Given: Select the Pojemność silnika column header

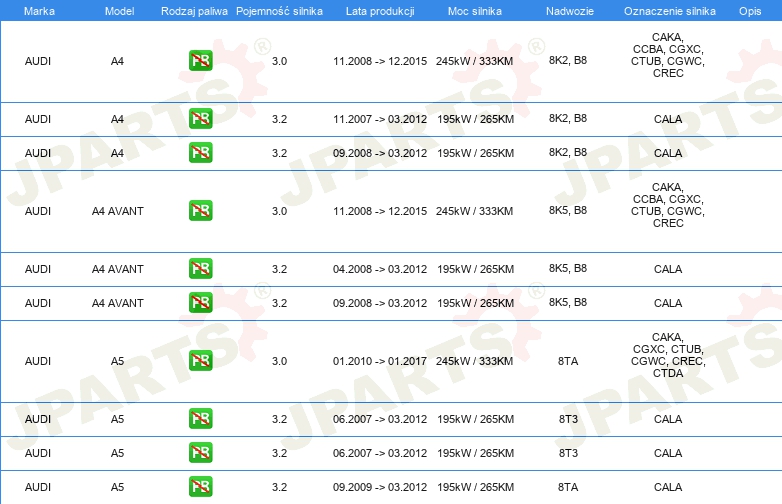Looking at the screenshot, I should pos(279,11).
